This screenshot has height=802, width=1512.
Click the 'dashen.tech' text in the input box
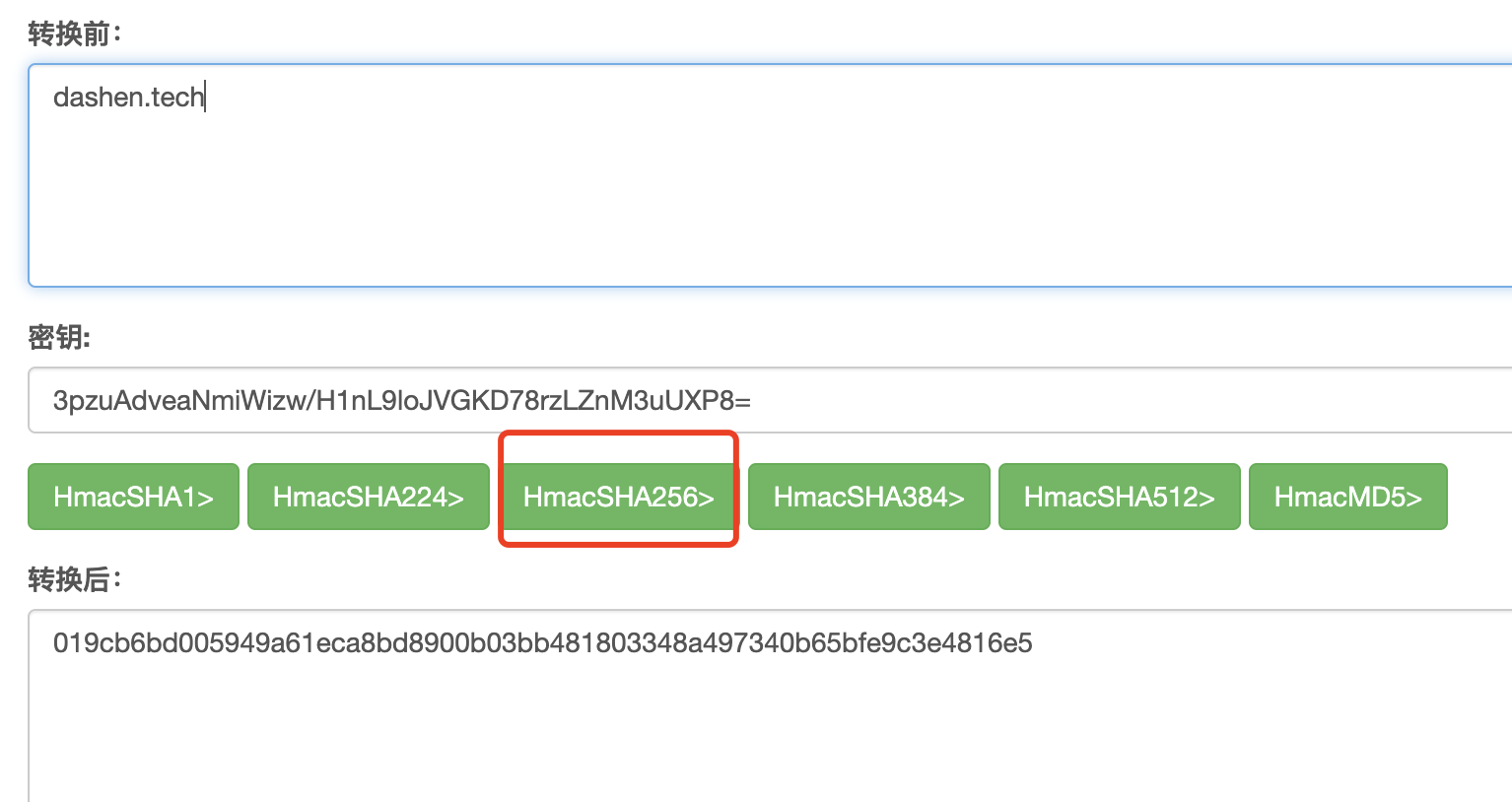pyautogui.click(x=128, y=97)
